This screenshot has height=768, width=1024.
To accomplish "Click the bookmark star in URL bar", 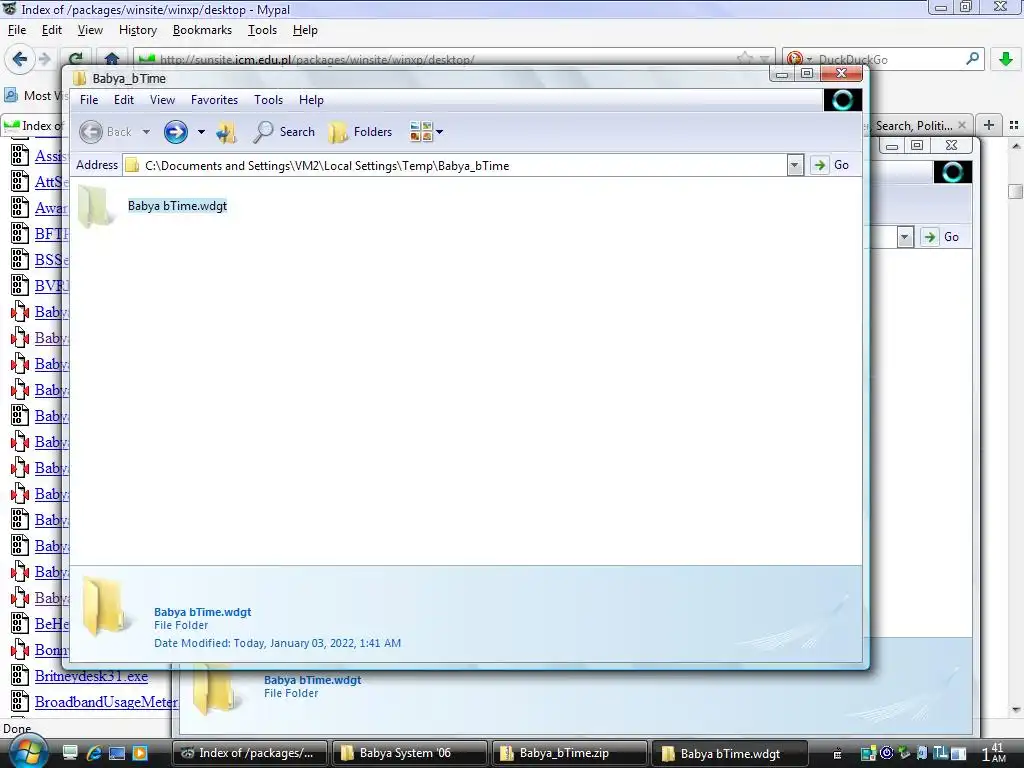I will pyautogui.click(x=744, y=59).
